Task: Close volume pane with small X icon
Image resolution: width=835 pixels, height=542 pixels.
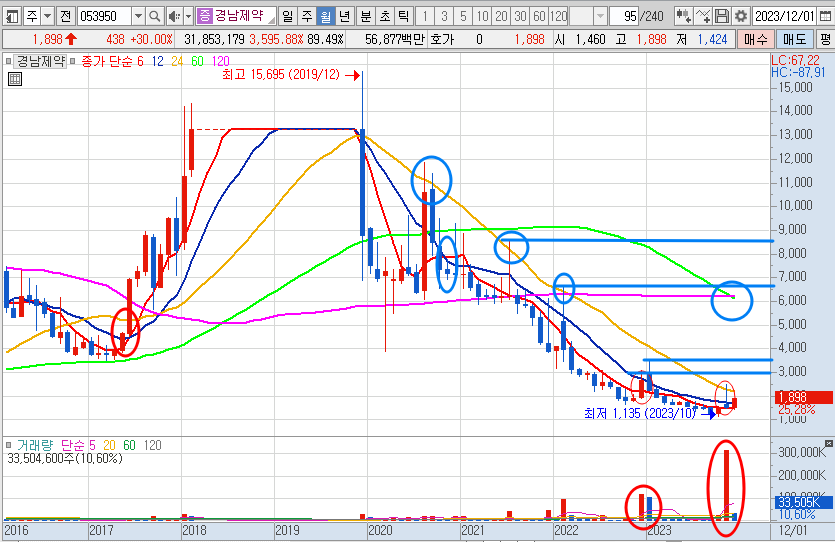Action: pyautogui.click(x=829, y=443)
